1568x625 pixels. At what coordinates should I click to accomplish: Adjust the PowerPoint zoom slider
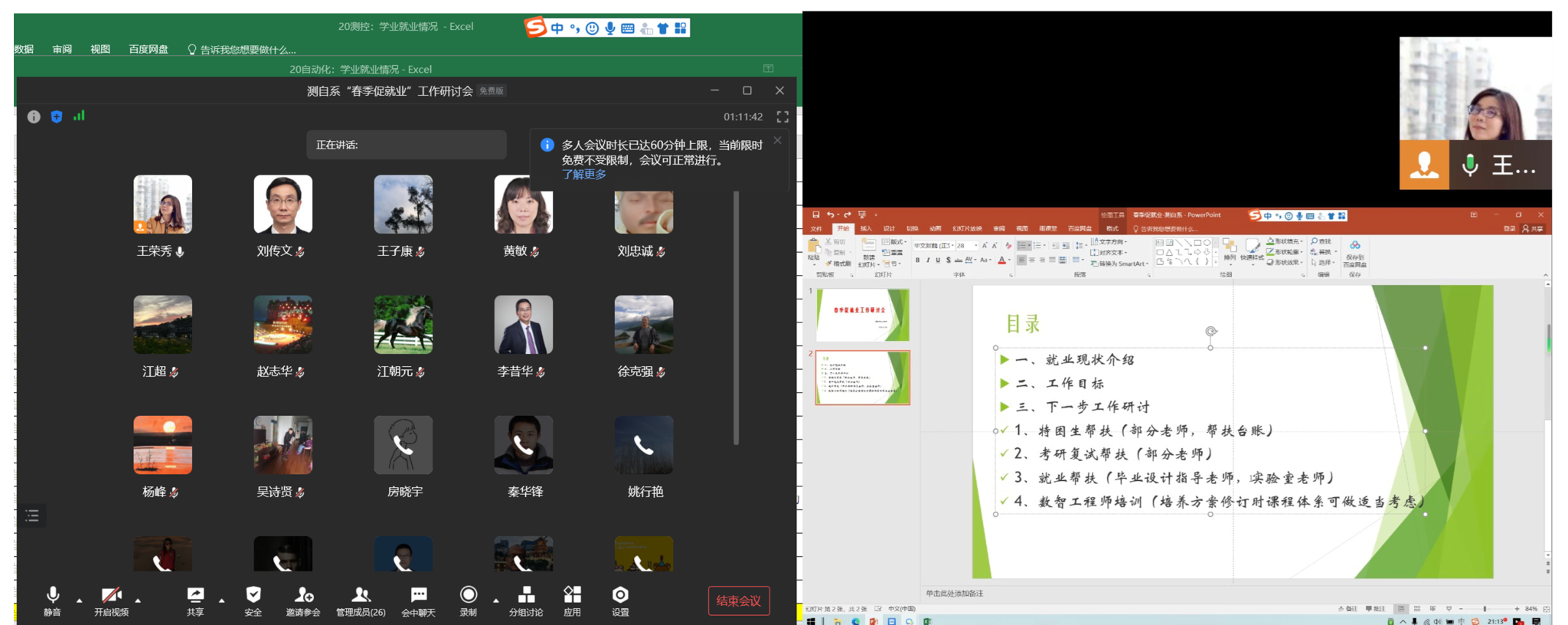pyautogui.click(x=1485, y=609)
